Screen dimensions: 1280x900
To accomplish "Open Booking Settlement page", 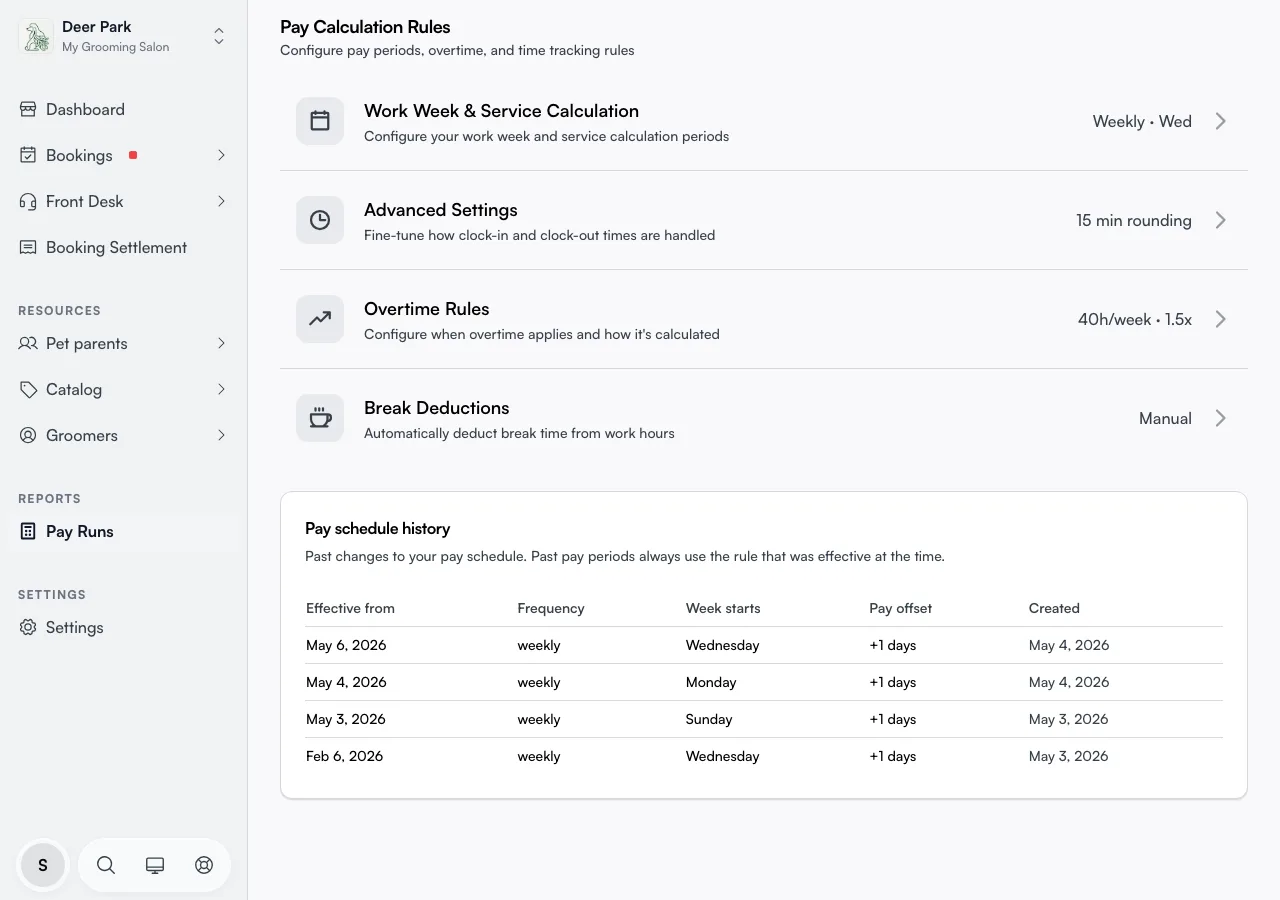I will 123,247.
